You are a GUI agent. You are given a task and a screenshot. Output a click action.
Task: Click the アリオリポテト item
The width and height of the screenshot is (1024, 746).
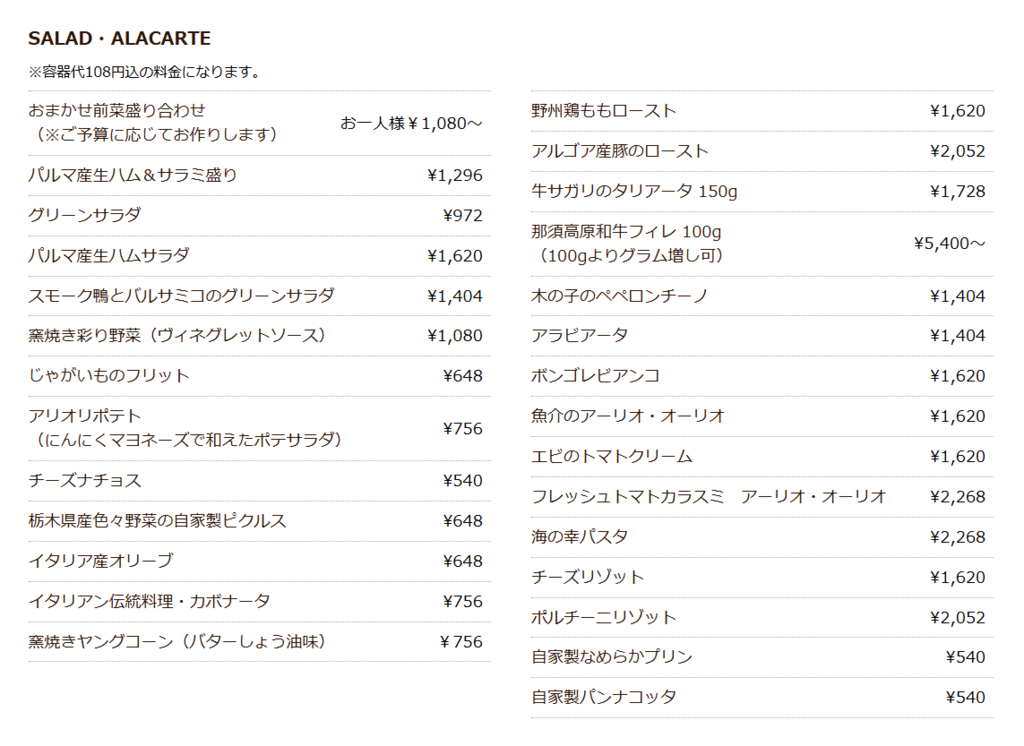point(85,416)
